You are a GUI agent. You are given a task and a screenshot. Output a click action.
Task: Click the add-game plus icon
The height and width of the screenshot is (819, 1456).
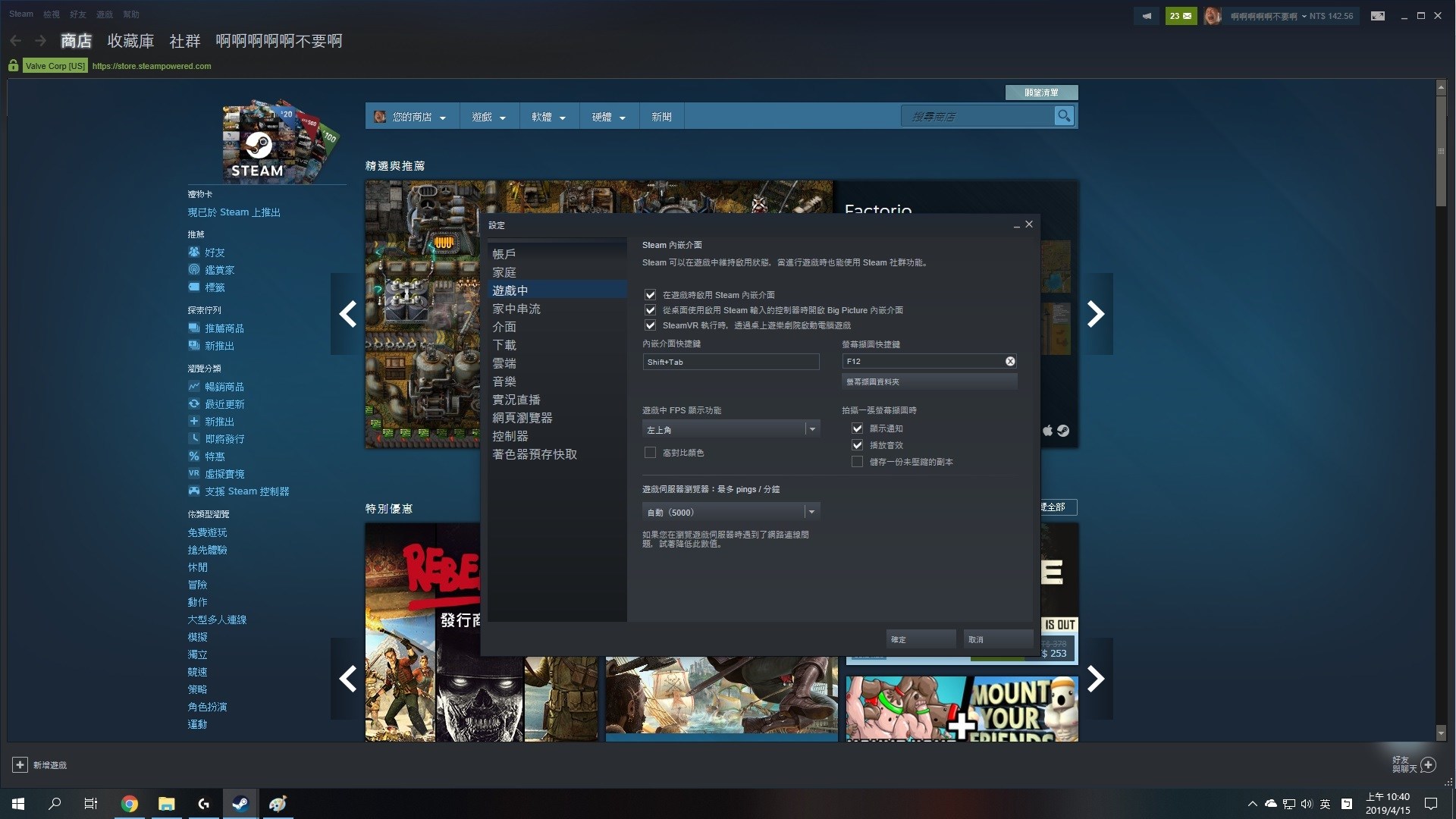[20, 765]
